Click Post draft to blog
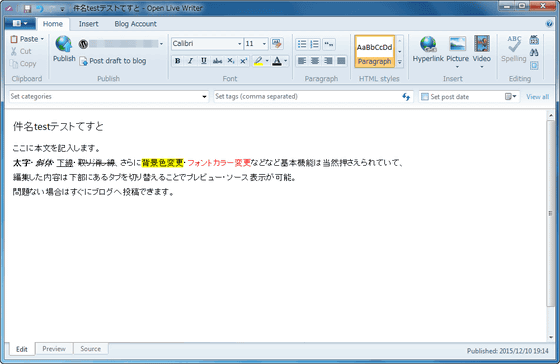 tap(113, 61)
